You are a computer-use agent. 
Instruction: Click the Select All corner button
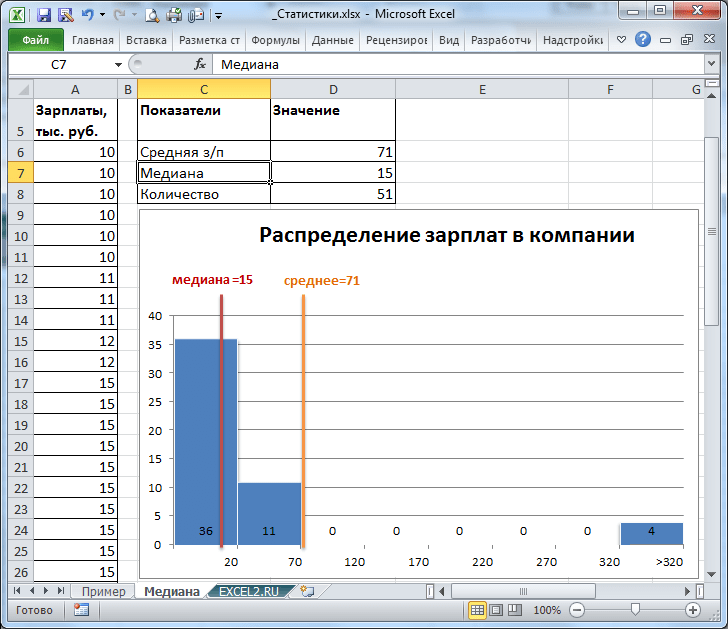coord(21,89)
